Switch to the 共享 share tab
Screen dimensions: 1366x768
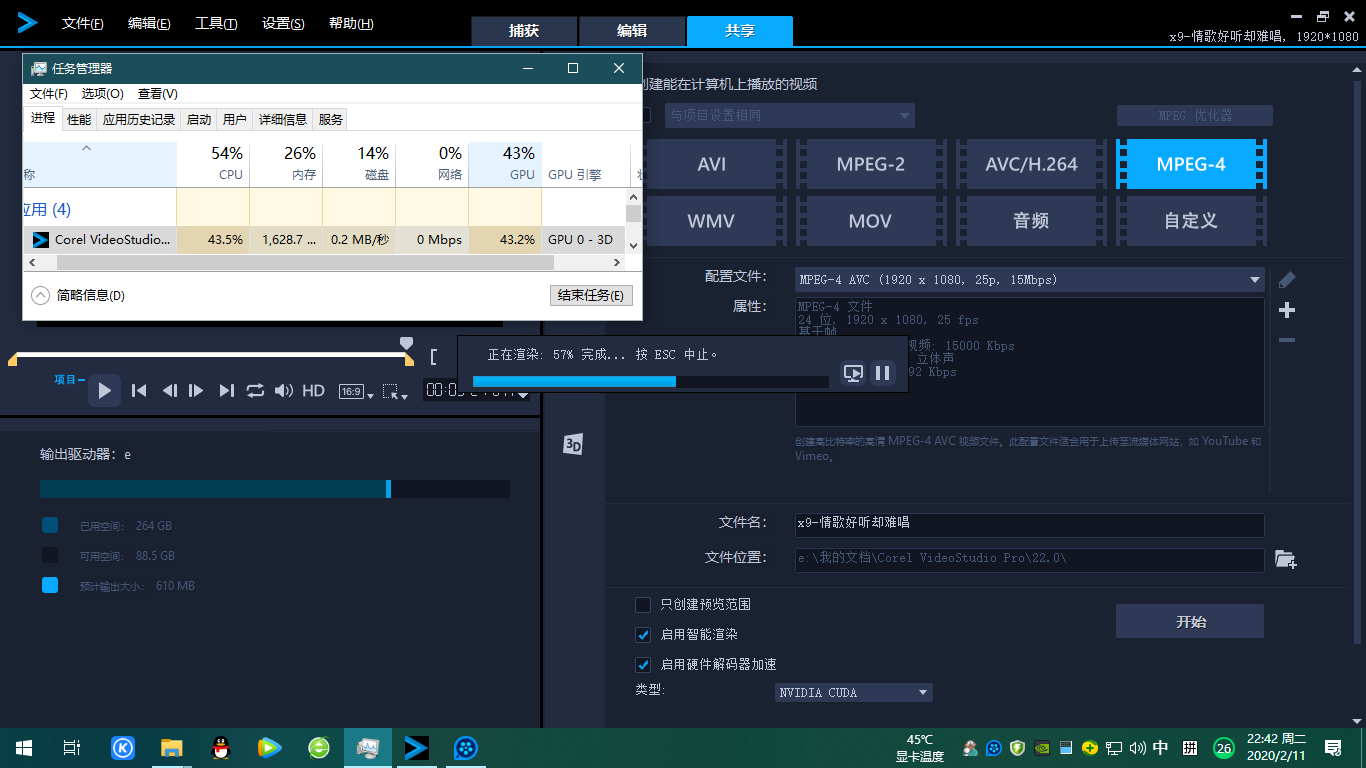coord(740,31)
